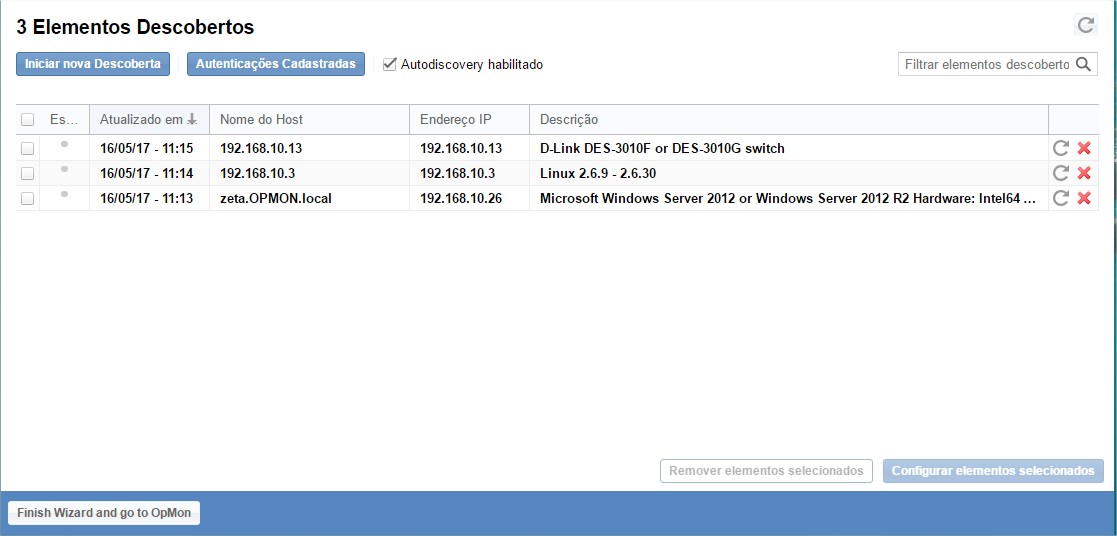Click the Descrição column header
Viewport: 1117px width, 536px height.
569,120
